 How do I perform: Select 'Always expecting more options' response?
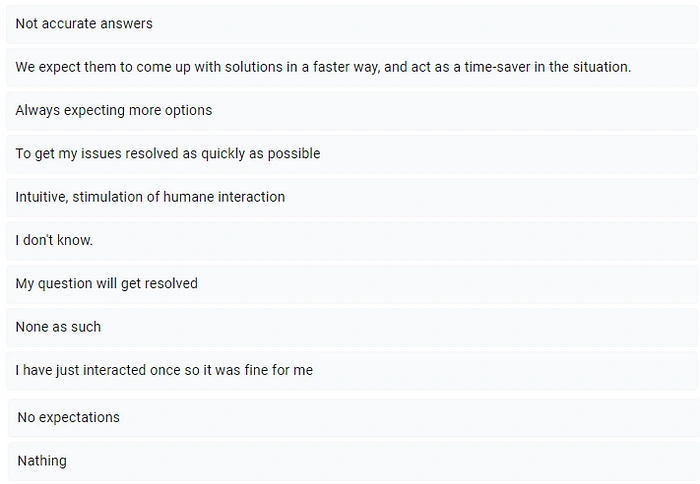point(352,111)
